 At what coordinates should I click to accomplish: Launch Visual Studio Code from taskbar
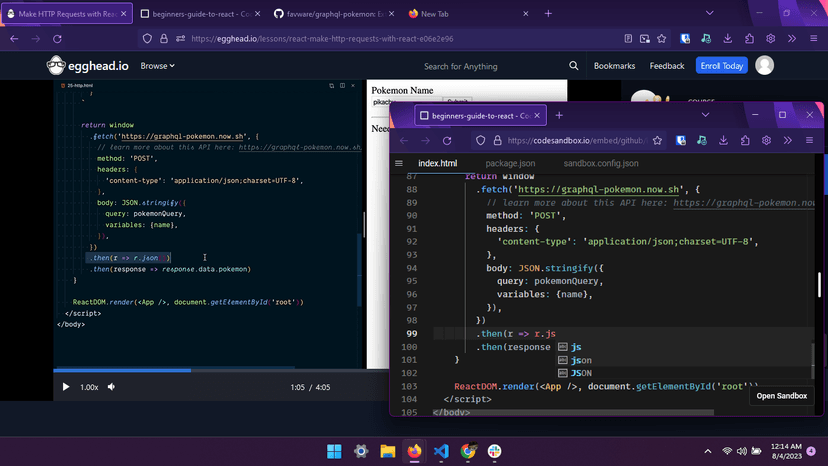point(441,452)
